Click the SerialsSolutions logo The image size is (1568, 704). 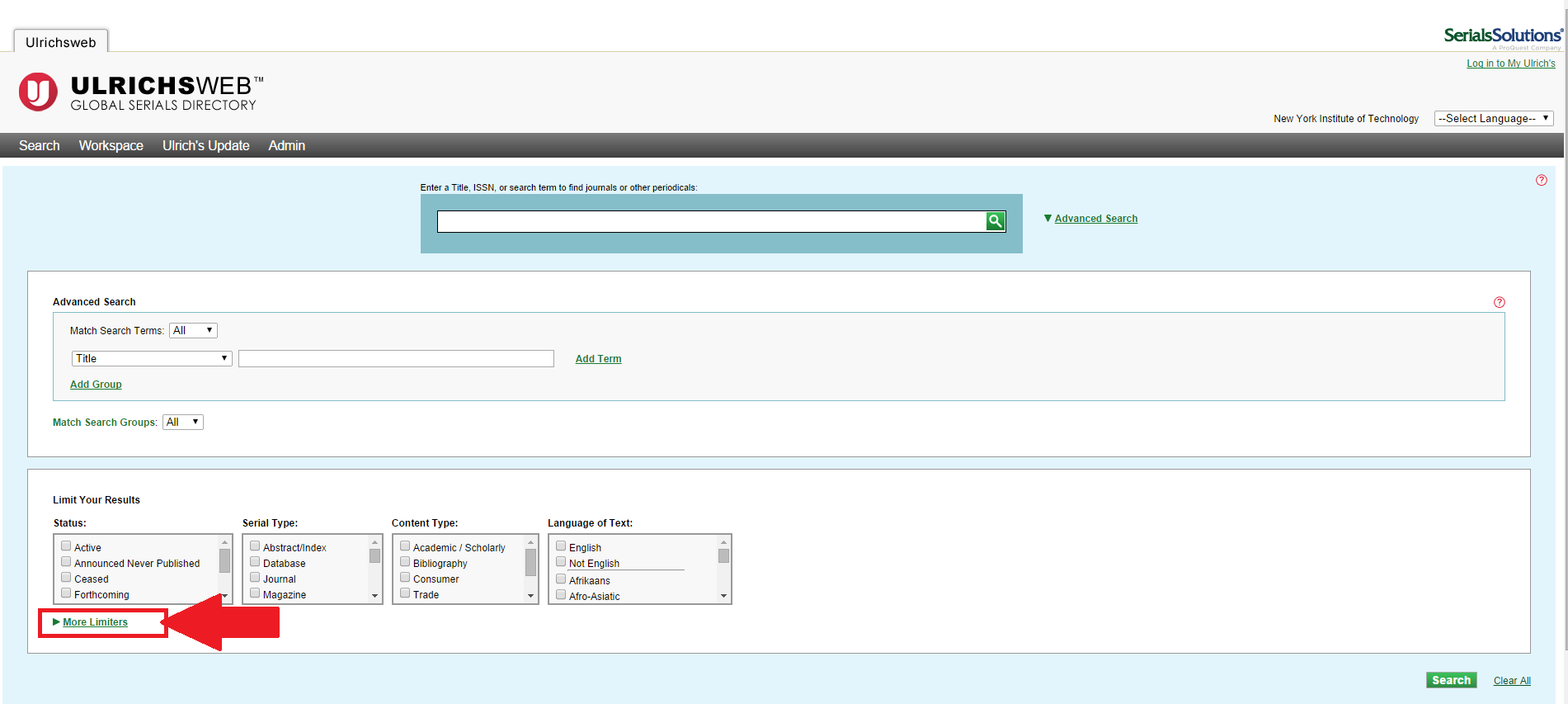click(1502, 37)
